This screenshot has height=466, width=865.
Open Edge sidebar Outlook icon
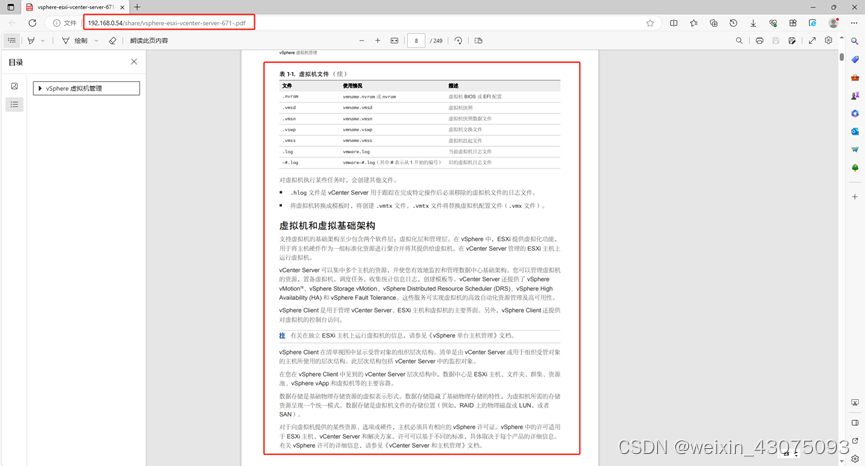coord(855,131)
